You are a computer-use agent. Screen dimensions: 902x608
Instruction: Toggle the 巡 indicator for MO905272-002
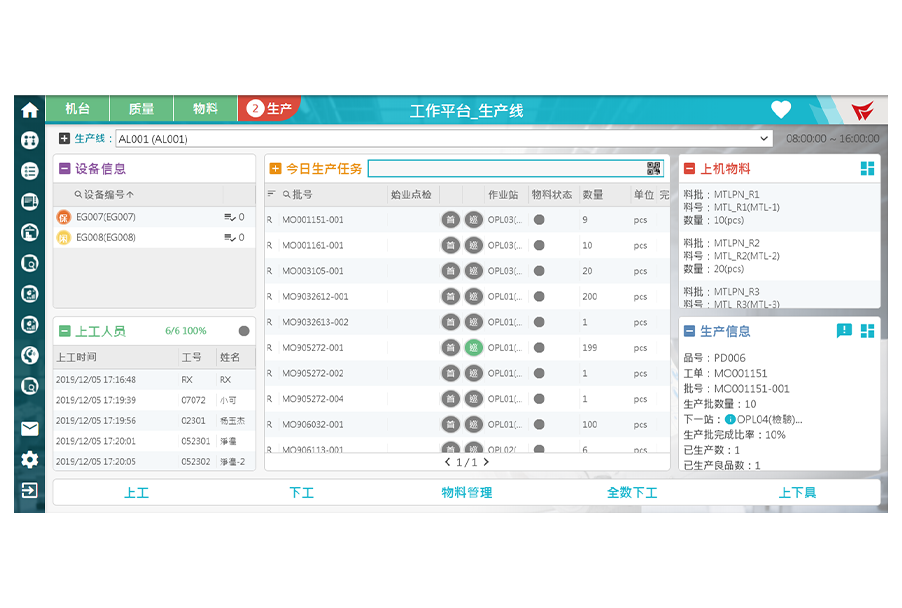[x=473, y=373]
